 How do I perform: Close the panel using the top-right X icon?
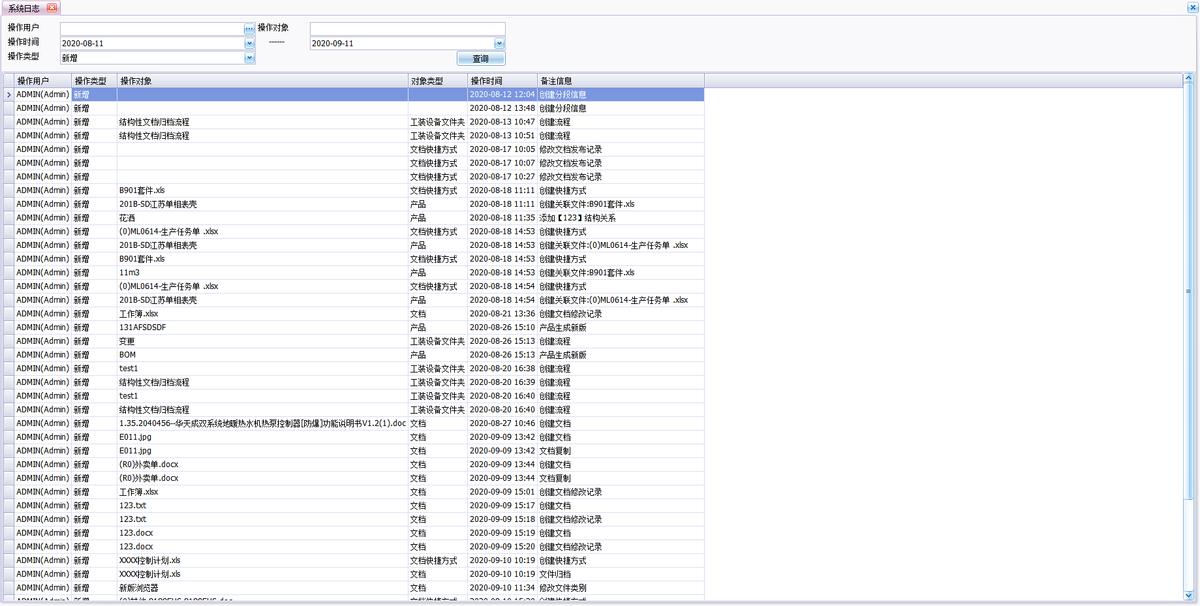1191,7
